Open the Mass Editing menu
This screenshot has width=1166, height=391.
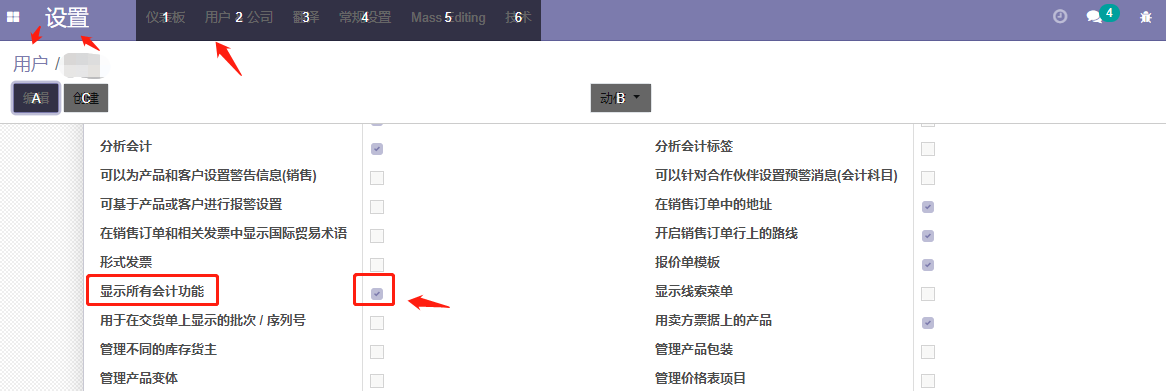pyautogui.click(x=448, y=18)
